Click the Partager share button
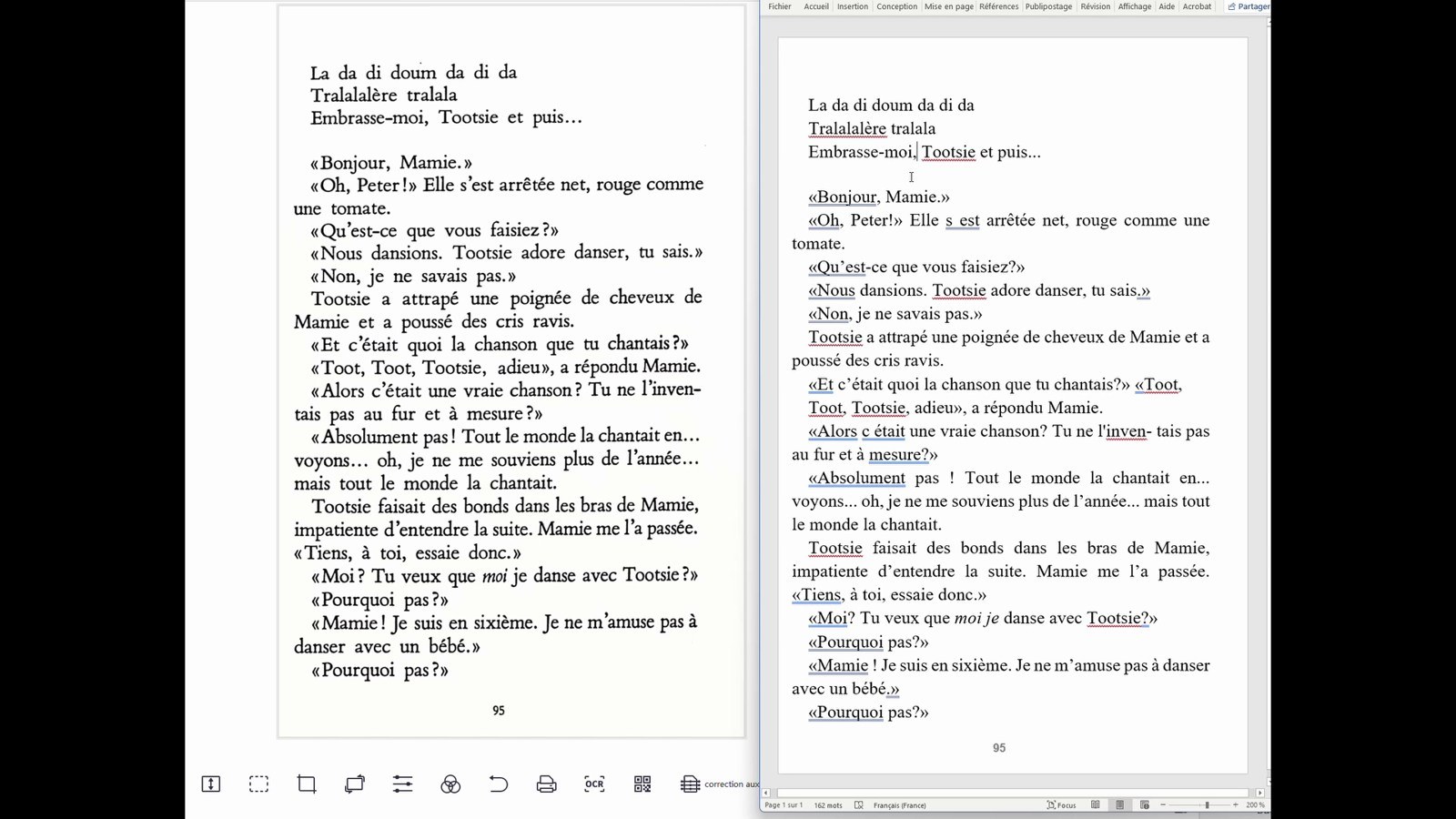This screenshot has width=1456, height=819. tap(1249, 6)
